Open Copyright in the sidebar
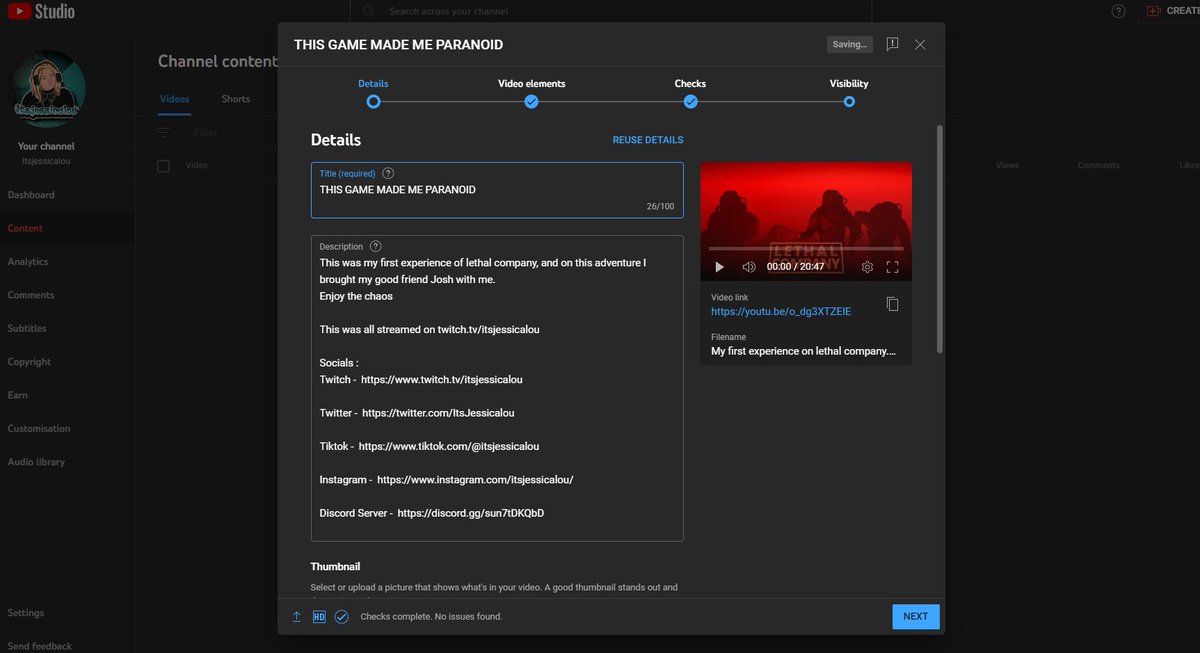The image size is (1200, 653). (x=29, y=362)
